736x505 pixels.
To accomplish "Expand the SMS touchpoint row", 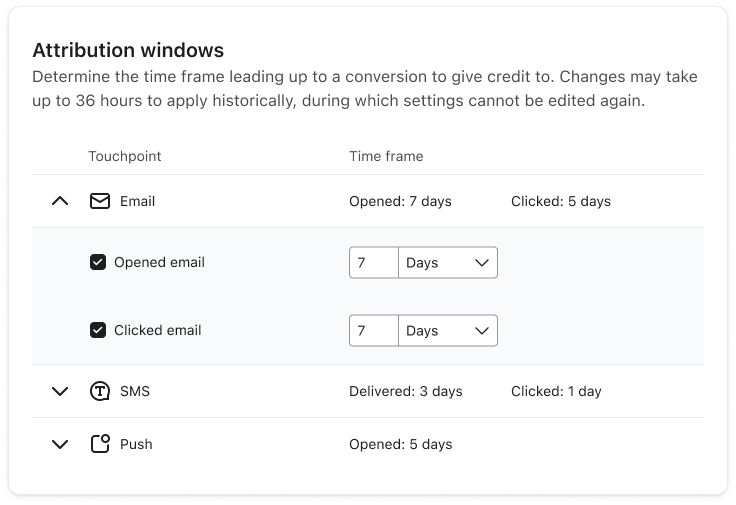I will (x=60, y=391).
